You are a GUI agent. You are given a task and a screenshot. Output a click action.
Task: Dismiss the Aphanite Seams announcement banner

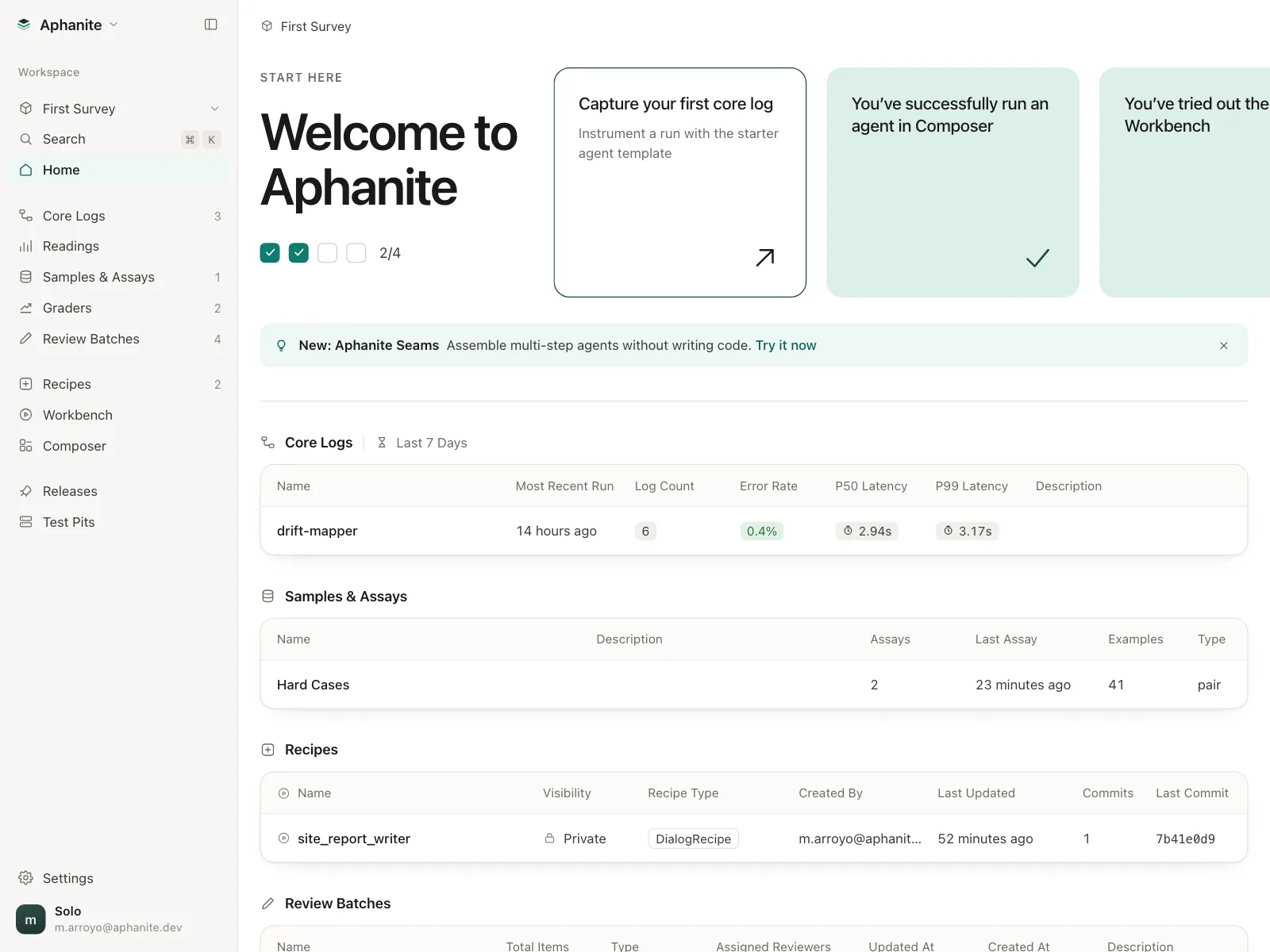click(x=1224, y=346)
